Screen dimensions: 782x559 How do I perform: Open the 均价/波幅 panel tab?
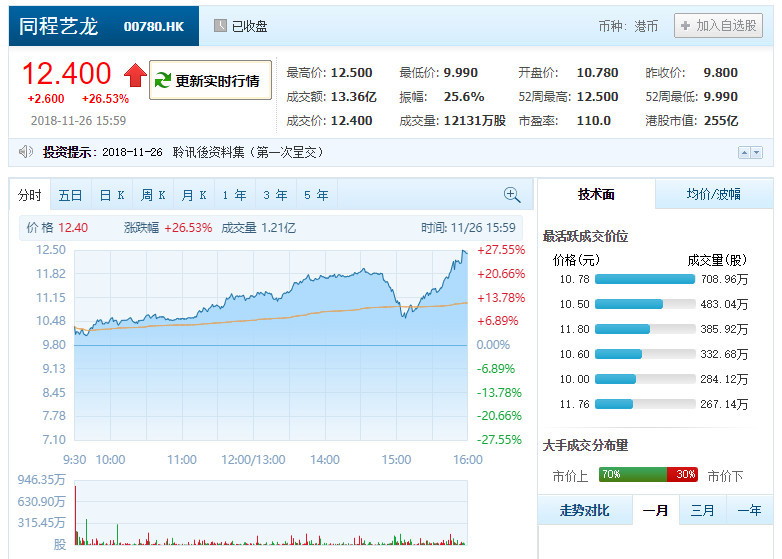tap(714, 194)
